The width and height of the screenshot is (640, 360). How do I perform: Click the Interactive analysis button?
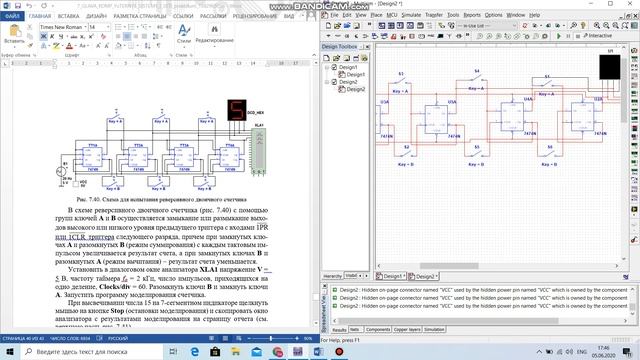(597, 36)
